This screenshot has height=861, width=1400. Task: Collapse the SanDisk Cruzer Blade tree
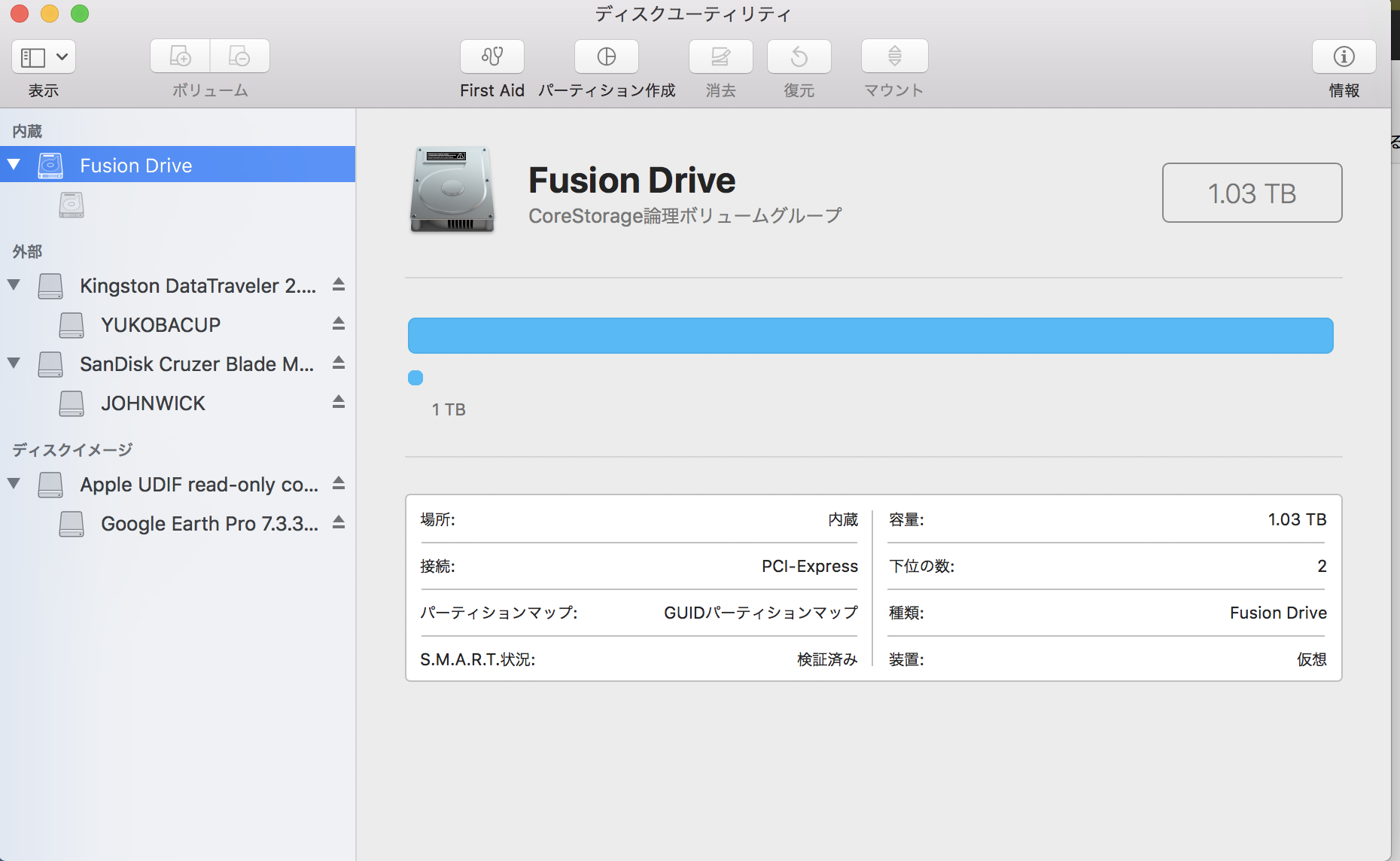(14, 363)
